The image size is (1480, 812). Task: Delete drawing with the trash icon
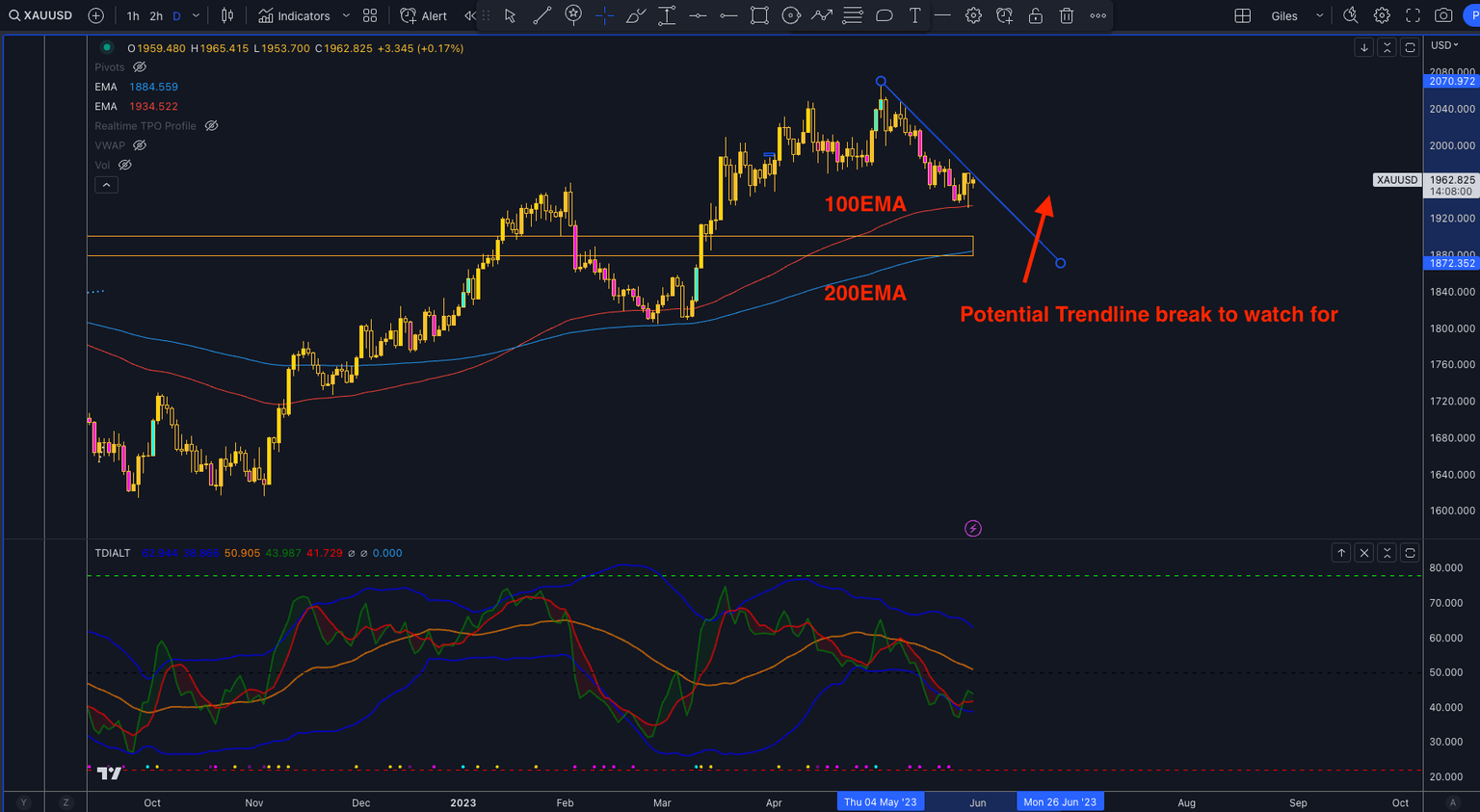tap(1067, 15)
